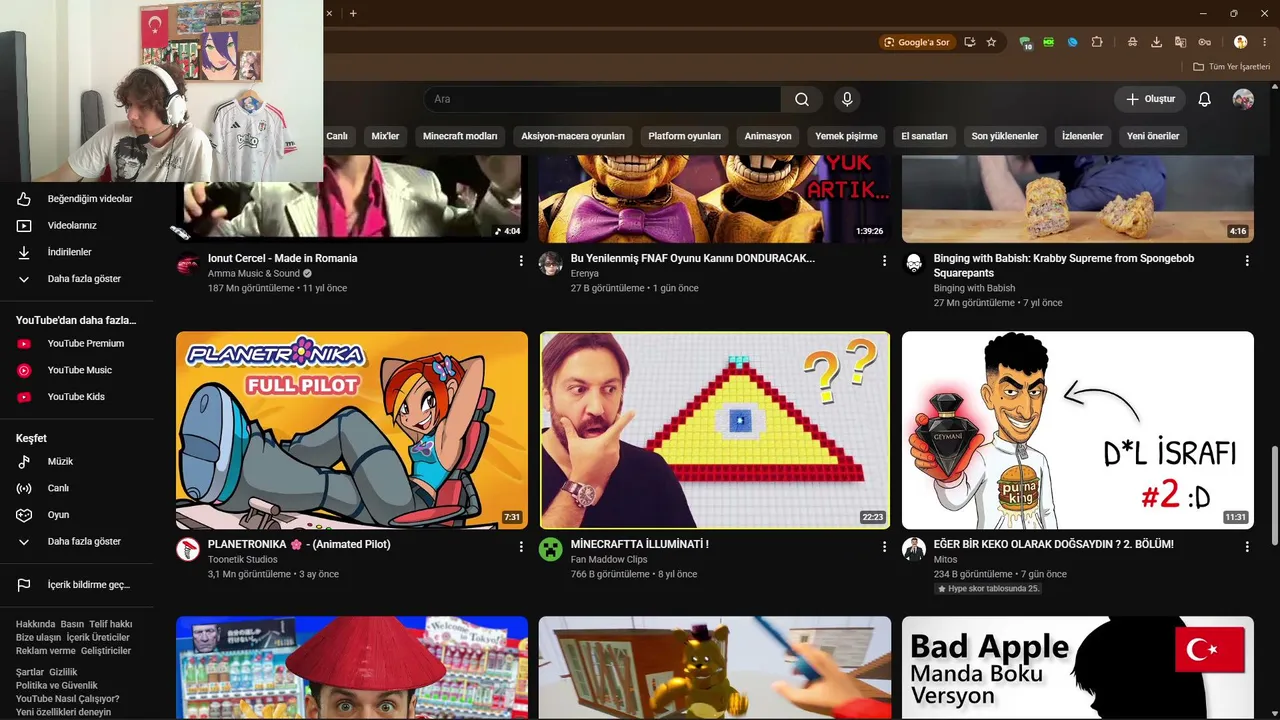Select the El sanatları filter chip
The height and width of the screenshot is (720, 1280).
[x=924, y=136]
